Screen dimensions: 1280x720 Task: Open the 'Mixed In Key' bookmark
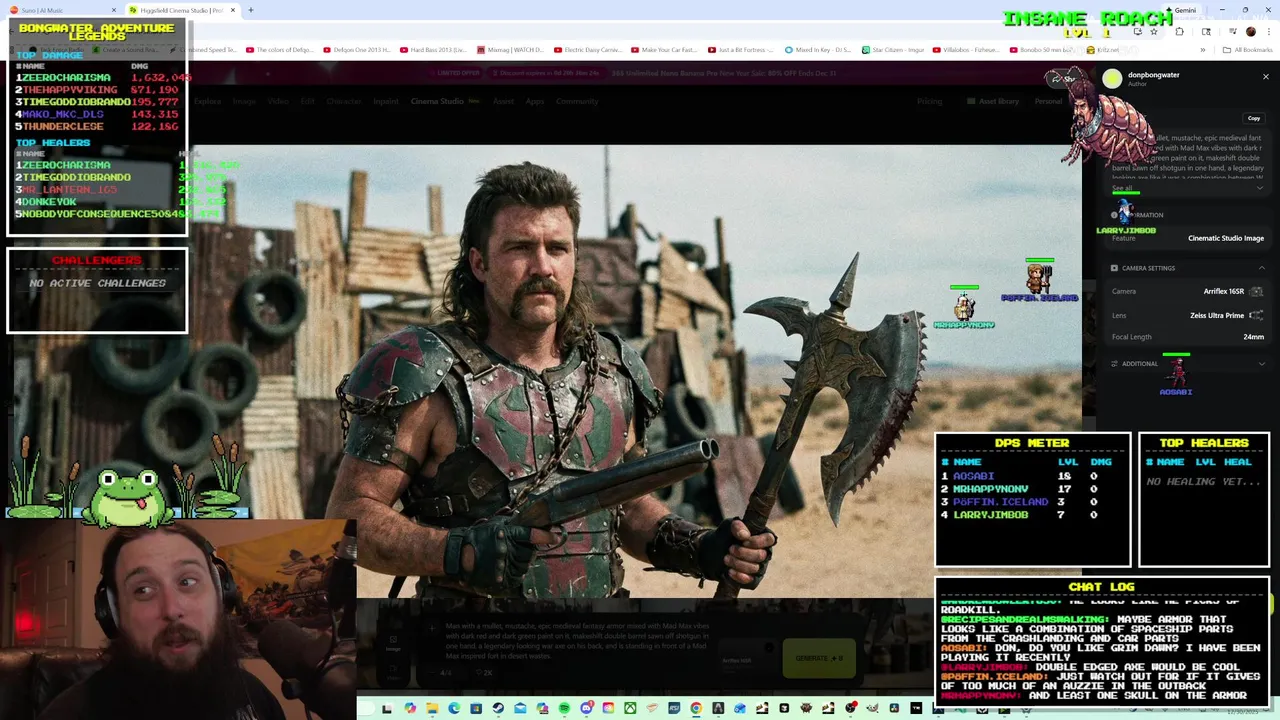click(x=817, y=49)
